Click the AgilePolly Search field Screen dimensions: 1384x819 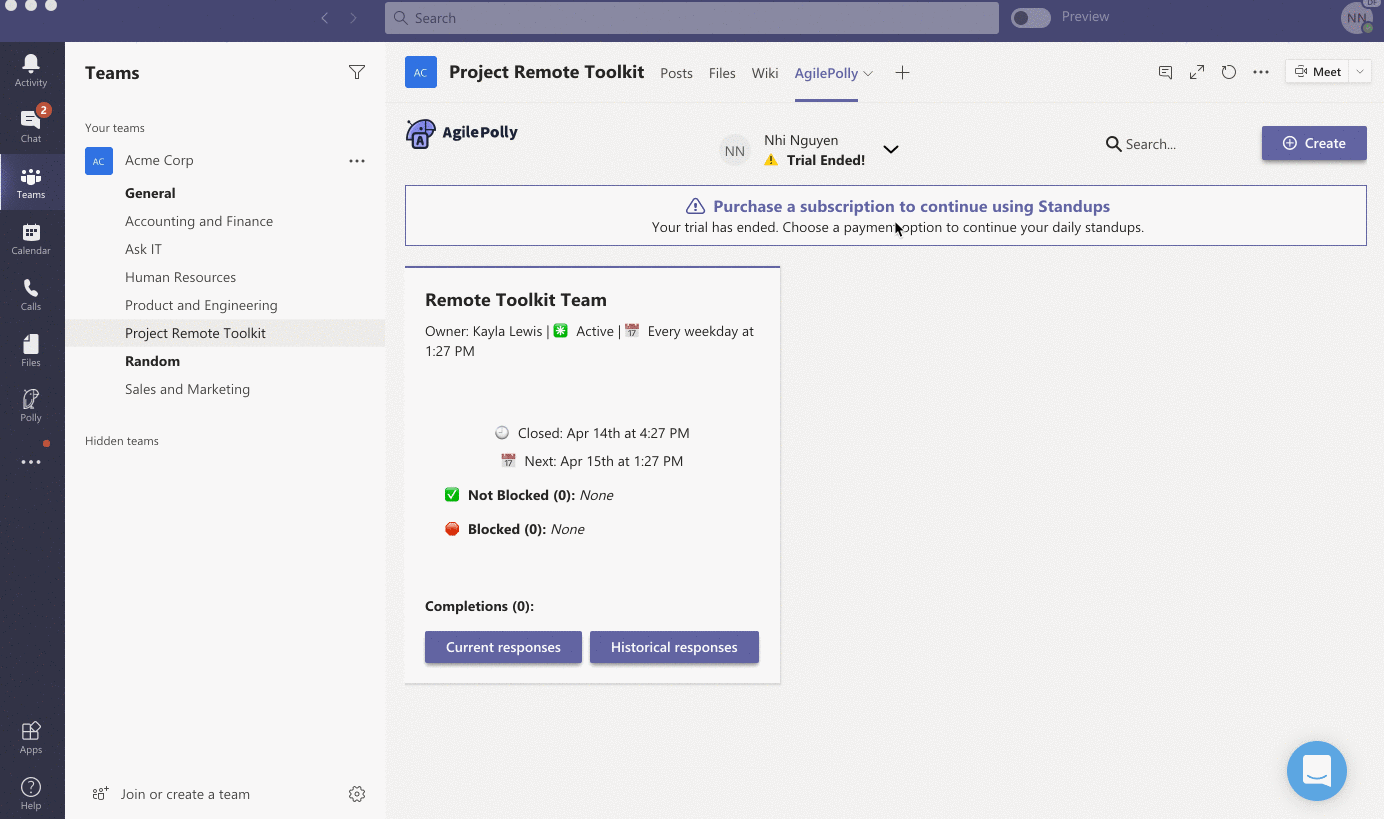(1150, 144)
